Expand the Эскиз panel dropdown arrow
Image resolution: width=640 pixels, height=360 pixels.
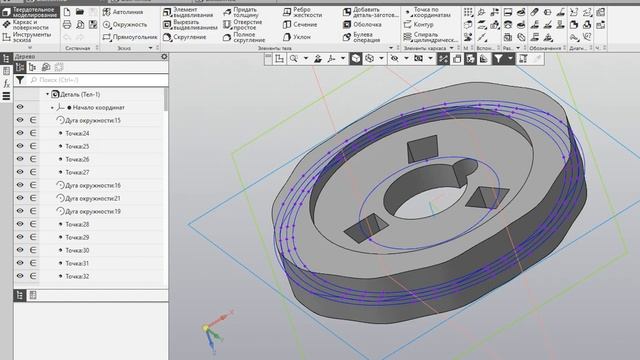coord(151,48)
